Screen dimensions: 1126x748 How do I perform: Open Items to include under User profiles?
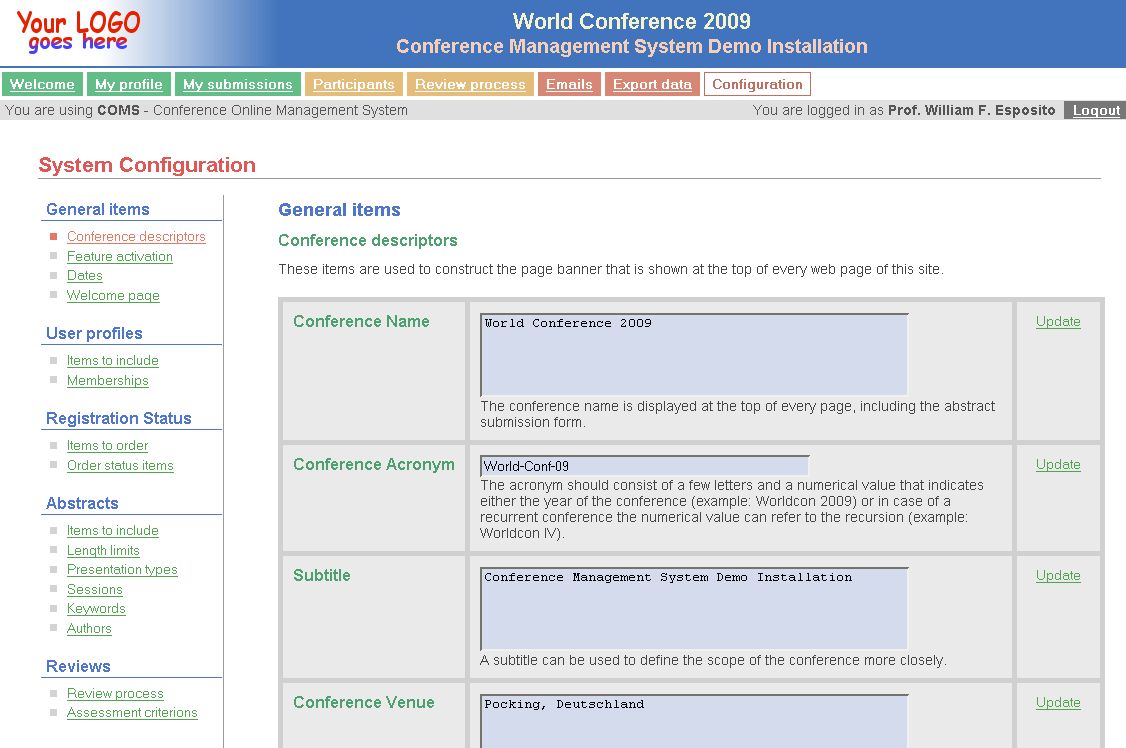[112, 360]
